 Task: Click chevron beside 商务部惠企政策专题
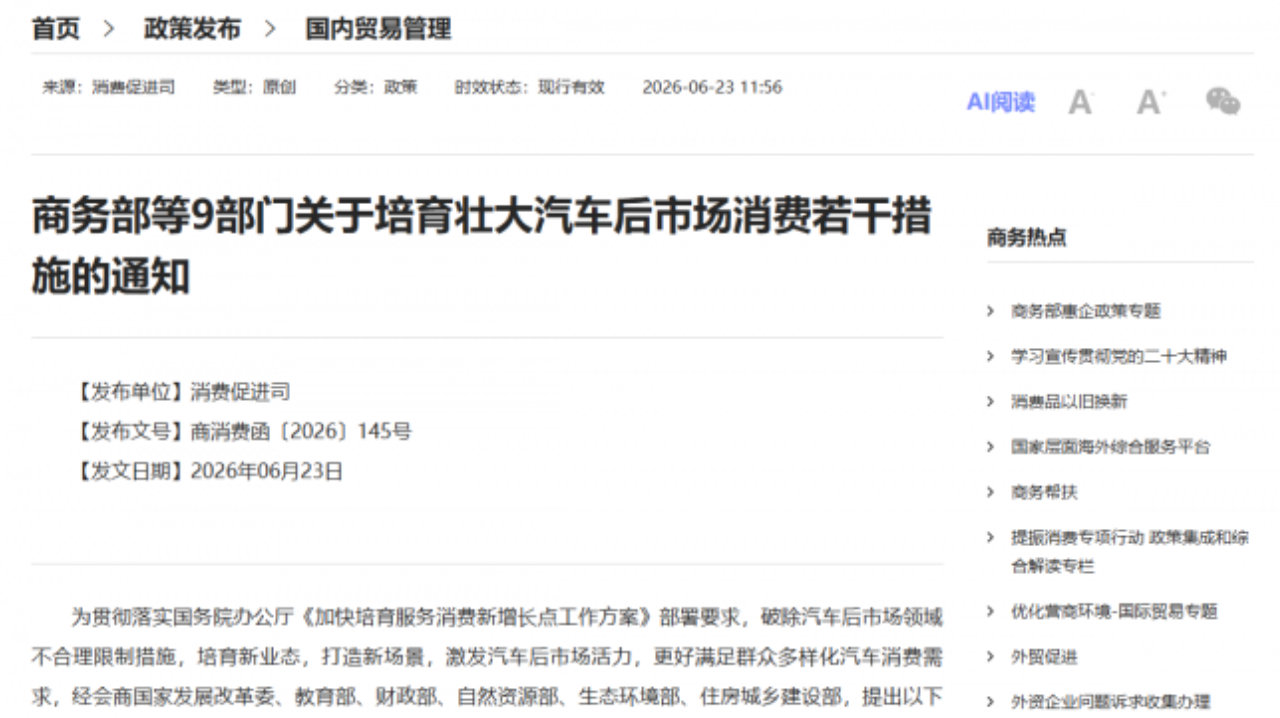pos(991,311)
